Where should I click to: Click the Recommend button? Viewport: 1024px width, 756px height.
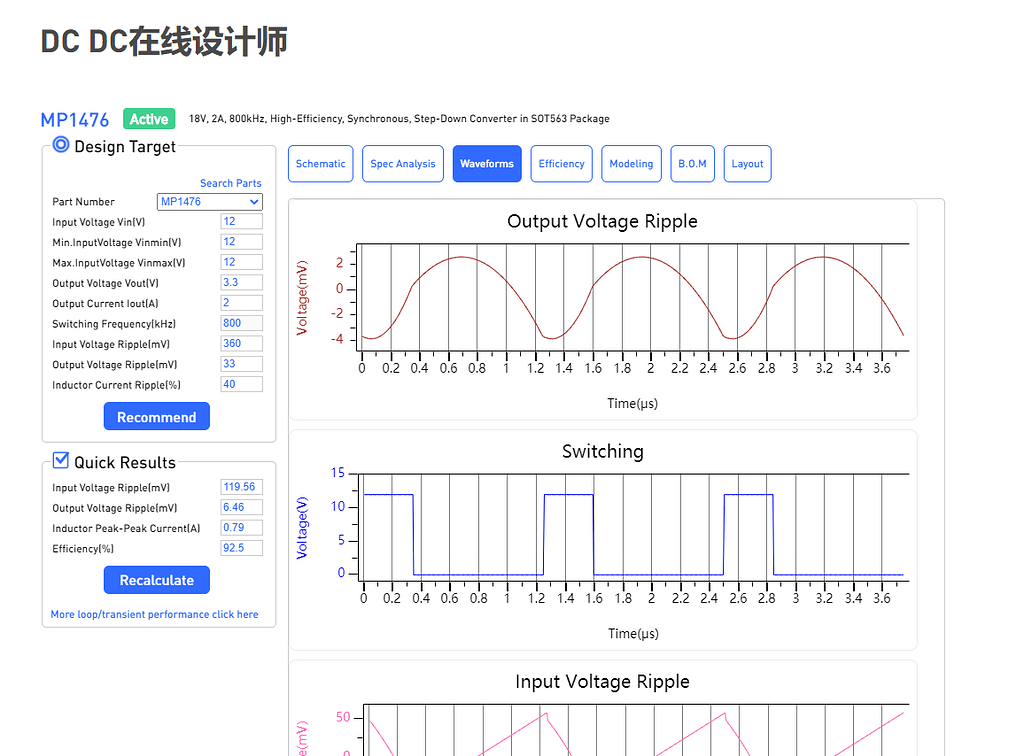point(156,416)
